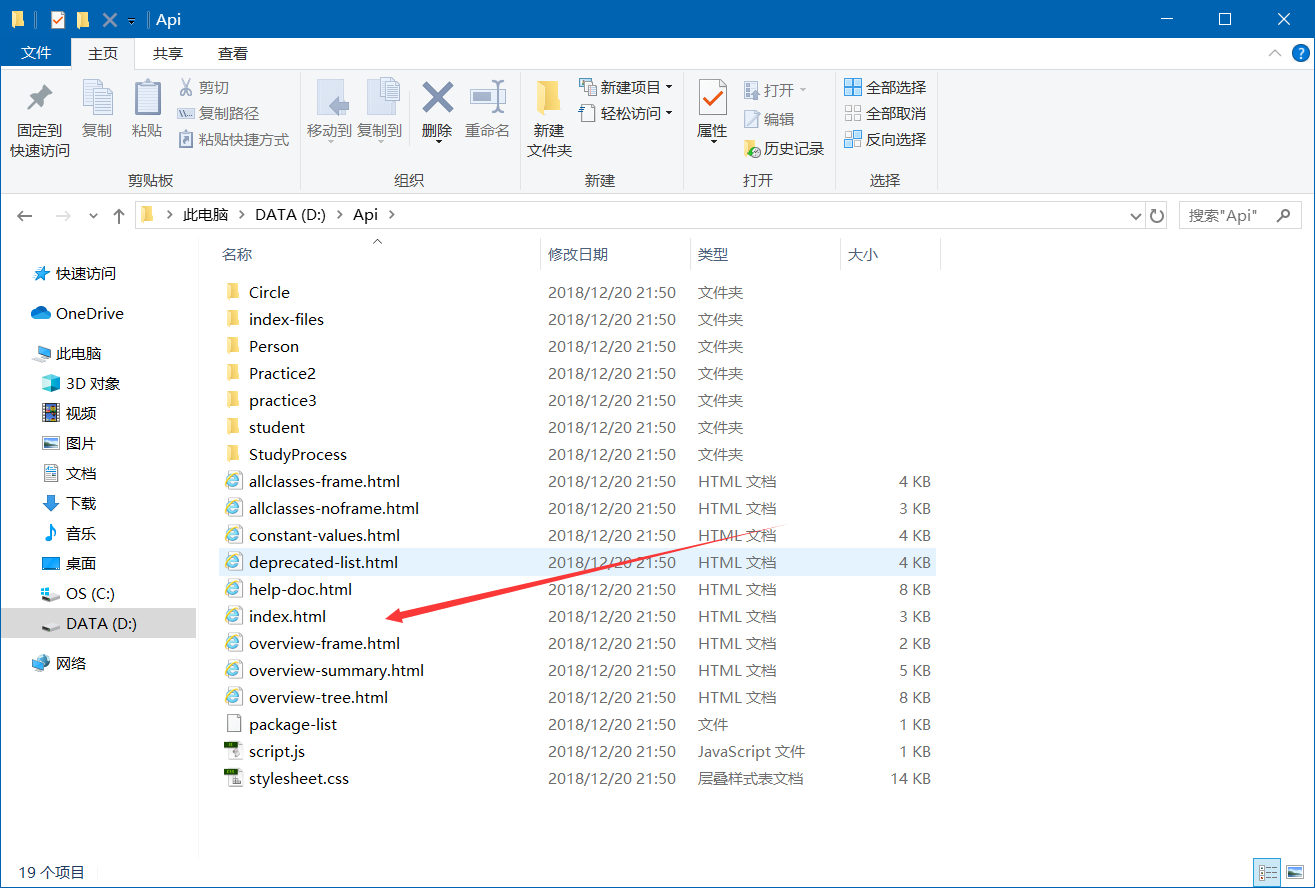
Task: Click Invert selection (反向选择)
Action: click(885, 140)
